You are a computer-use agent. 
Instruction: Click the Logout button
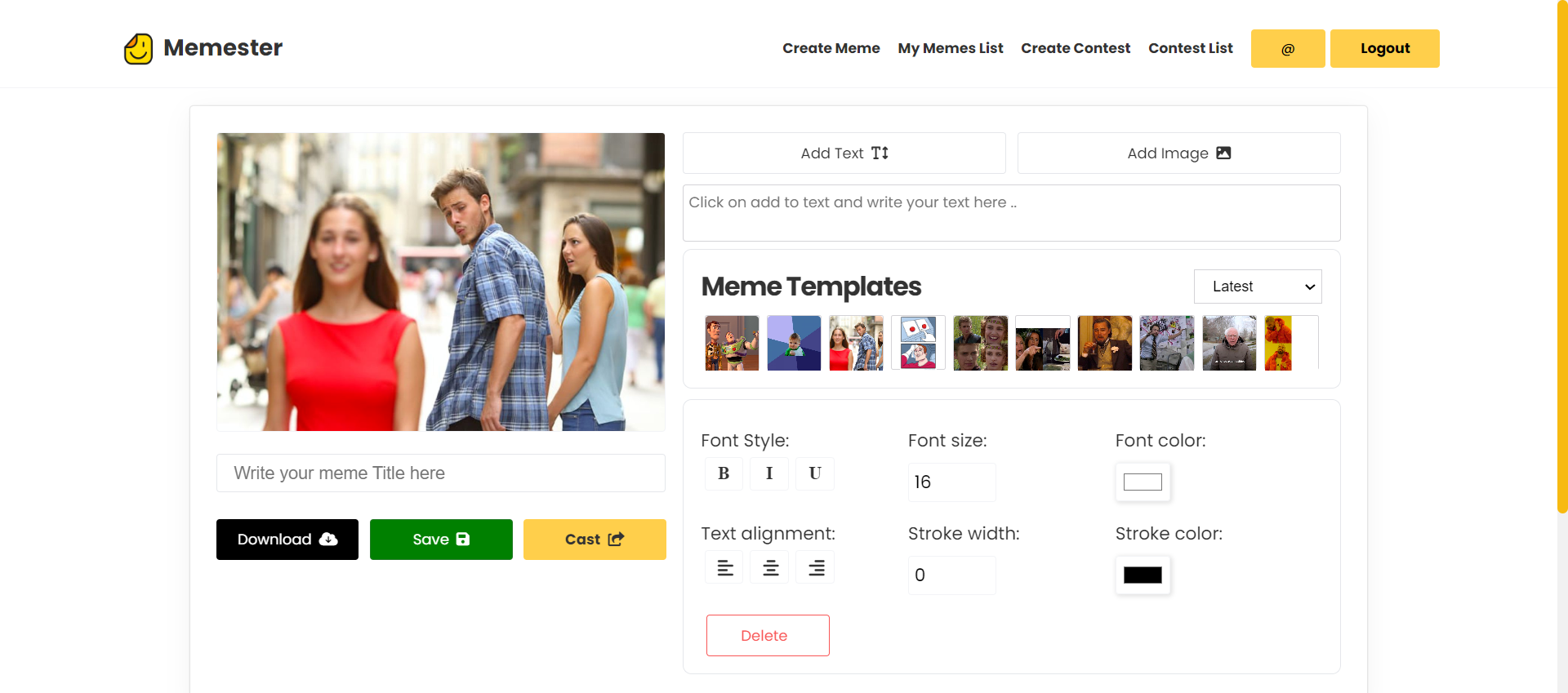pyautogui.click(x=1384, y=49)
